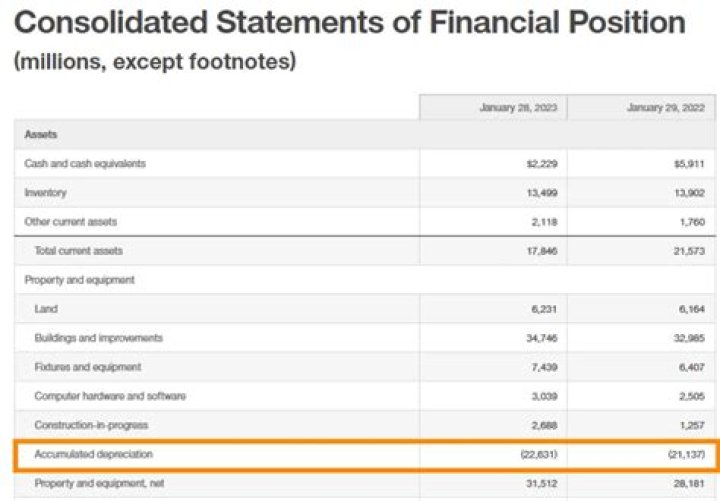720x501 pixels.
Task: Select the Total current assets row label
Action: coord(79,250)
